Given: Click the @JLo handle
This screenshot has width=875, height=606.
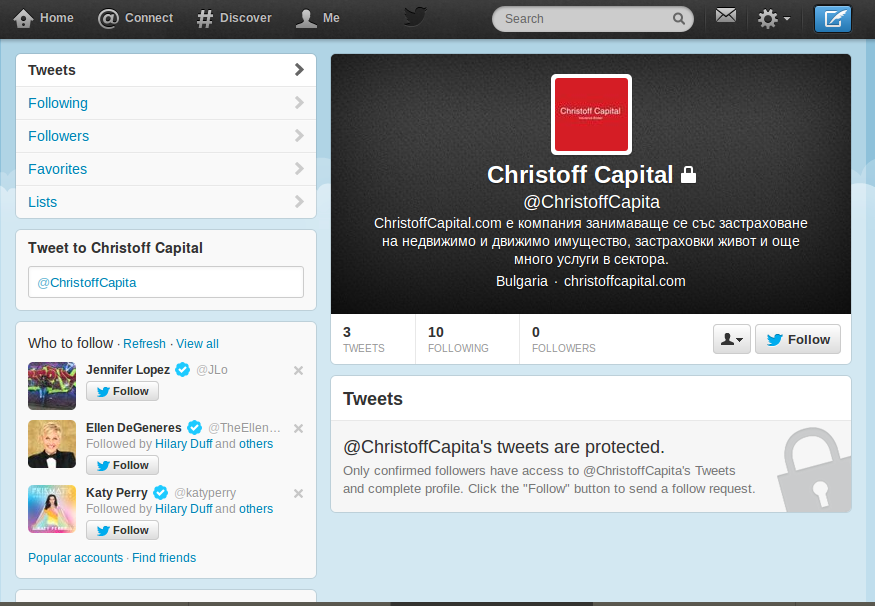Looking at the screenshot, I should point(212,370).
